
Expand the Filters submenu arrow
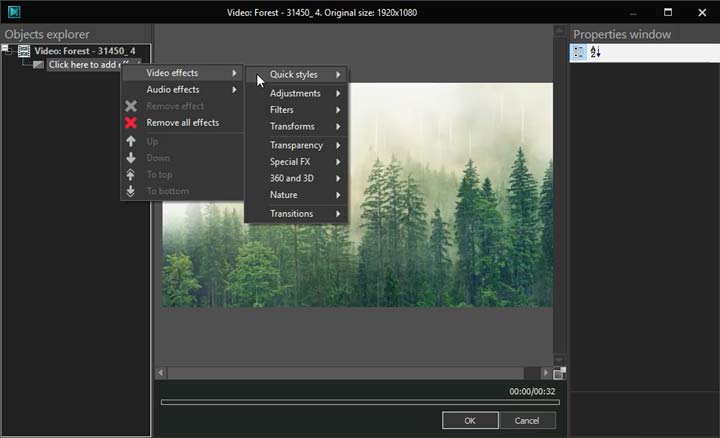(x=338, y=110)
